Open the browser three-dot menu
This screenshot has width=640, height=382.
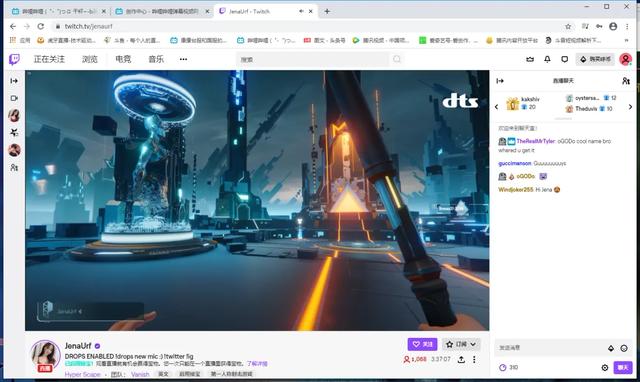[627, 26]
